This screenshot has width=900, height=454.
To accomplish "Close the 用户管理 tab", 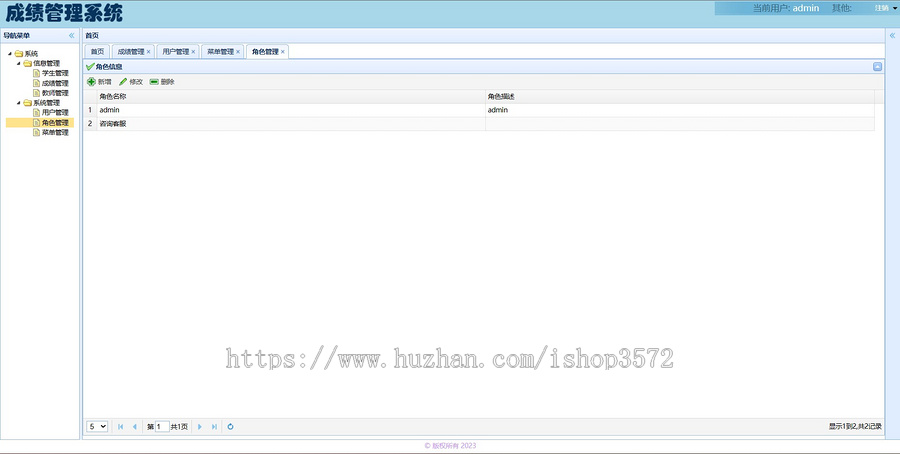I will [x=193, y=52].
